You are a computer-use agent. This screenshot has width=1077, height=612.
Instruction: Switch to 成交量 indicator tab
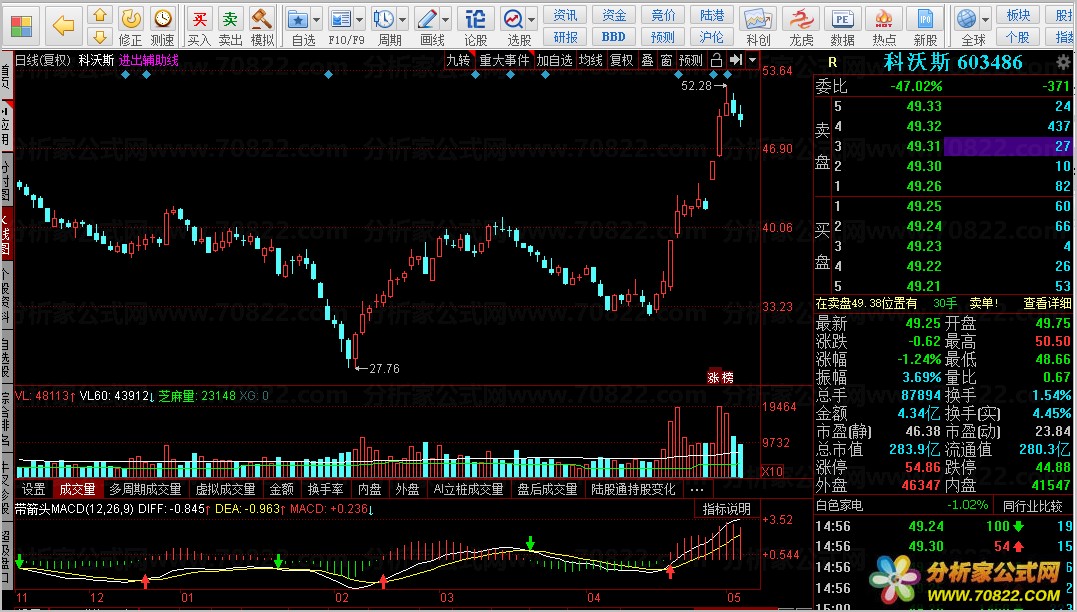78,489
